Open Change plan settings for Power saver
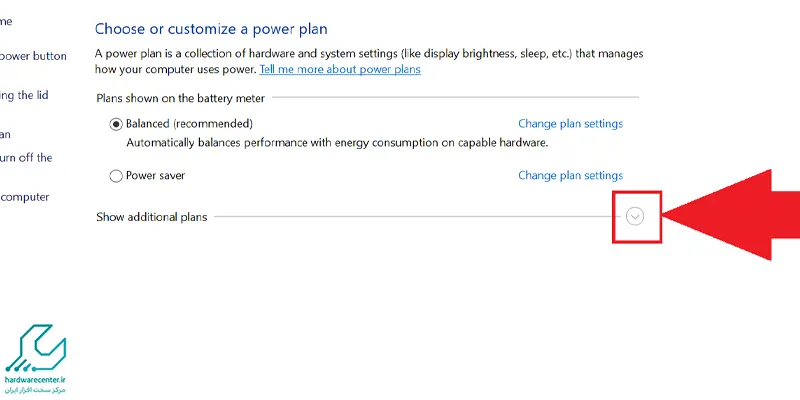Viewport: 800px width, 400px height. point(570,176)
